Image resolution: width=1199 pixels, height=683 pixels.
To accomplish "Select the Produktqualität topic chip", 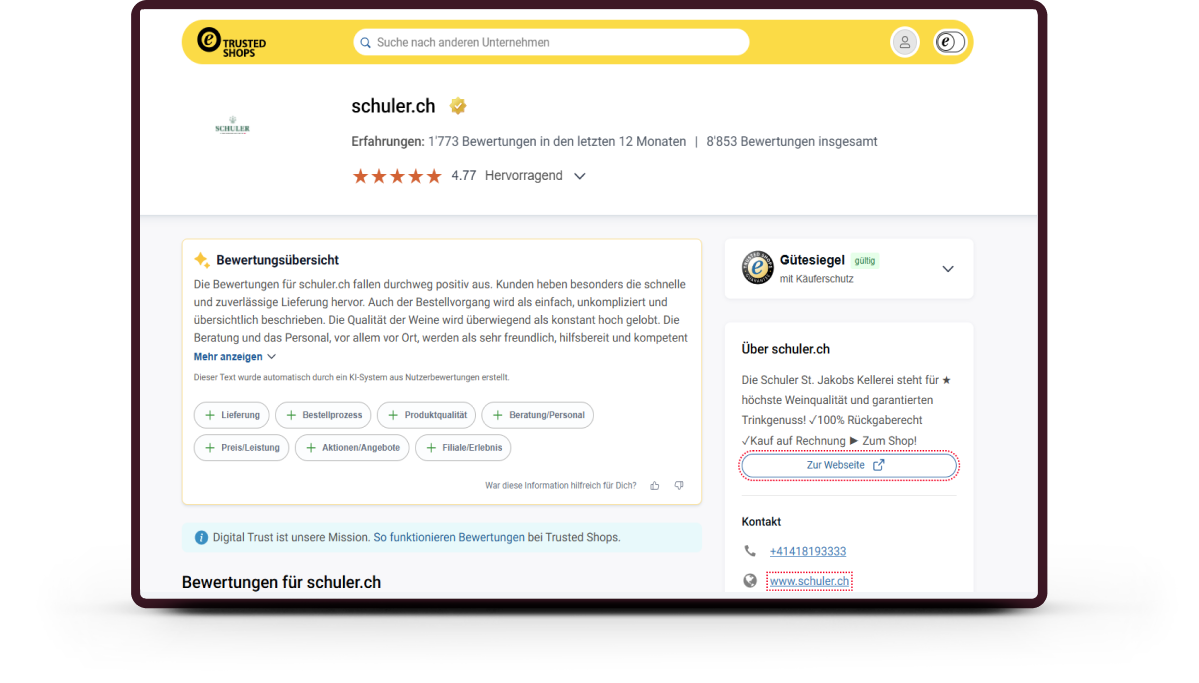I will (427, 415).
